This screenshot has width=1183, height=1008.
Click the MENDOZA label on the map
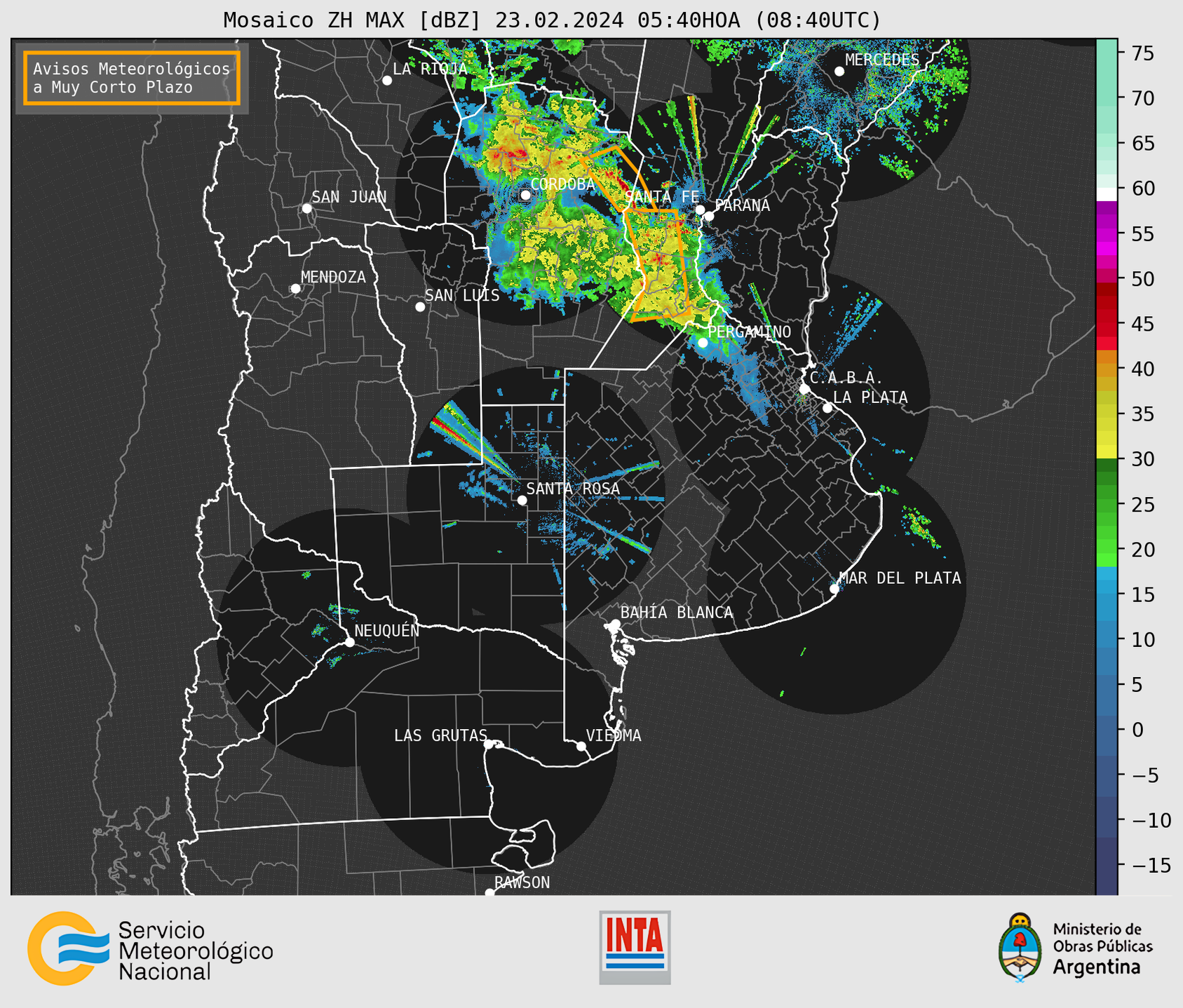[x=333, y=277]
